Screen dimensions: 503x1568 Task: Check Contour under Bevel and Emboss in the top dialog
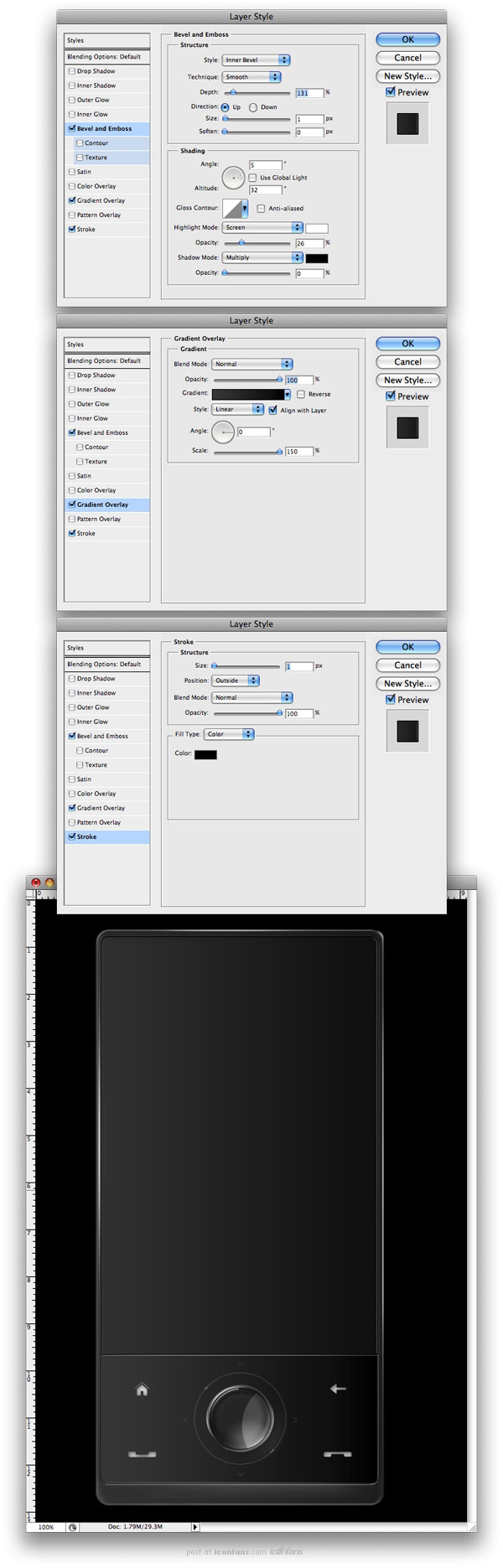[x=80, y=143]
